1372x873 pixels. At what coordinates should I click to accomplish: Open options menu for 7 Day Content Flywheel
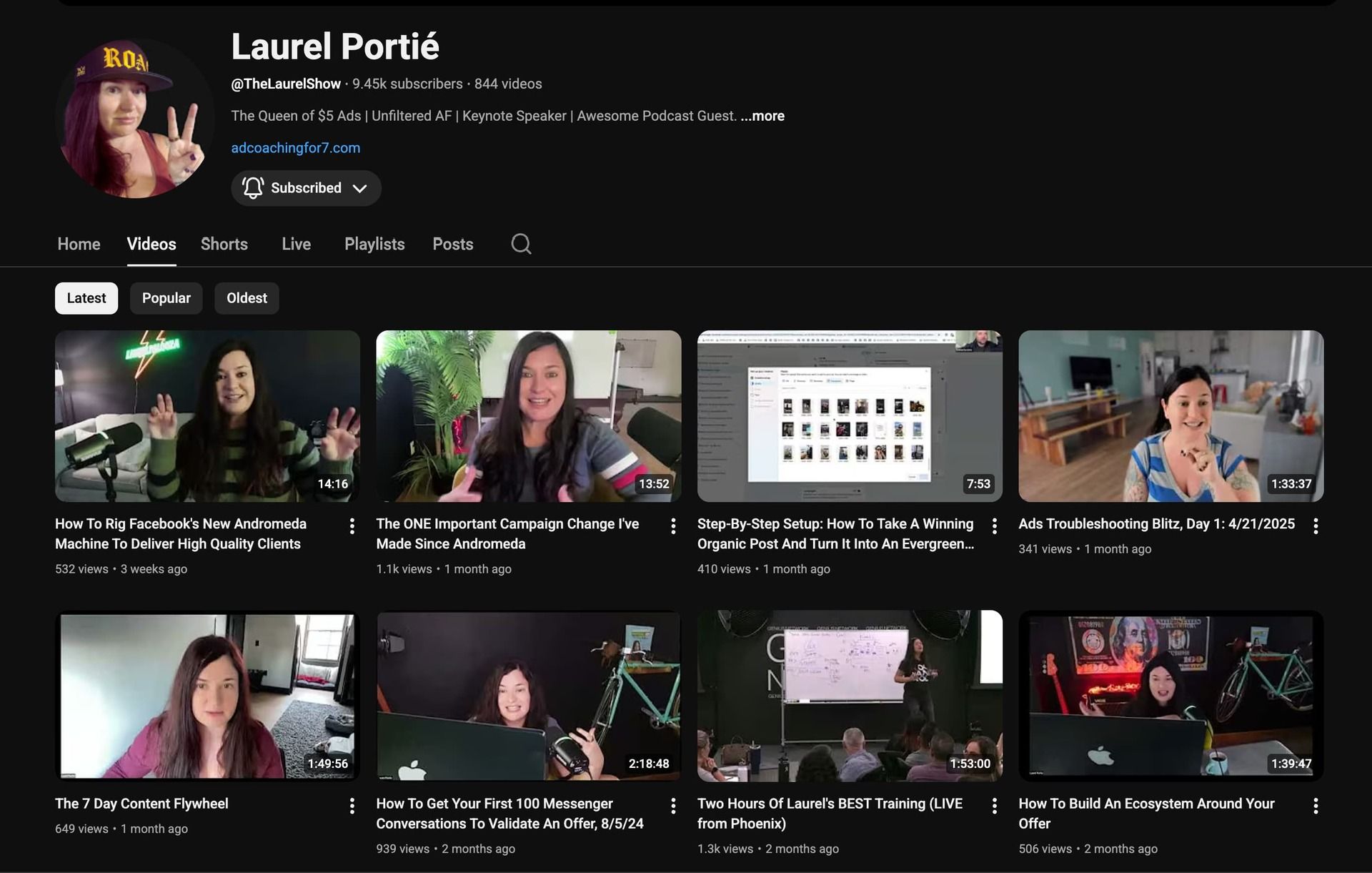(x=352, y=806)
